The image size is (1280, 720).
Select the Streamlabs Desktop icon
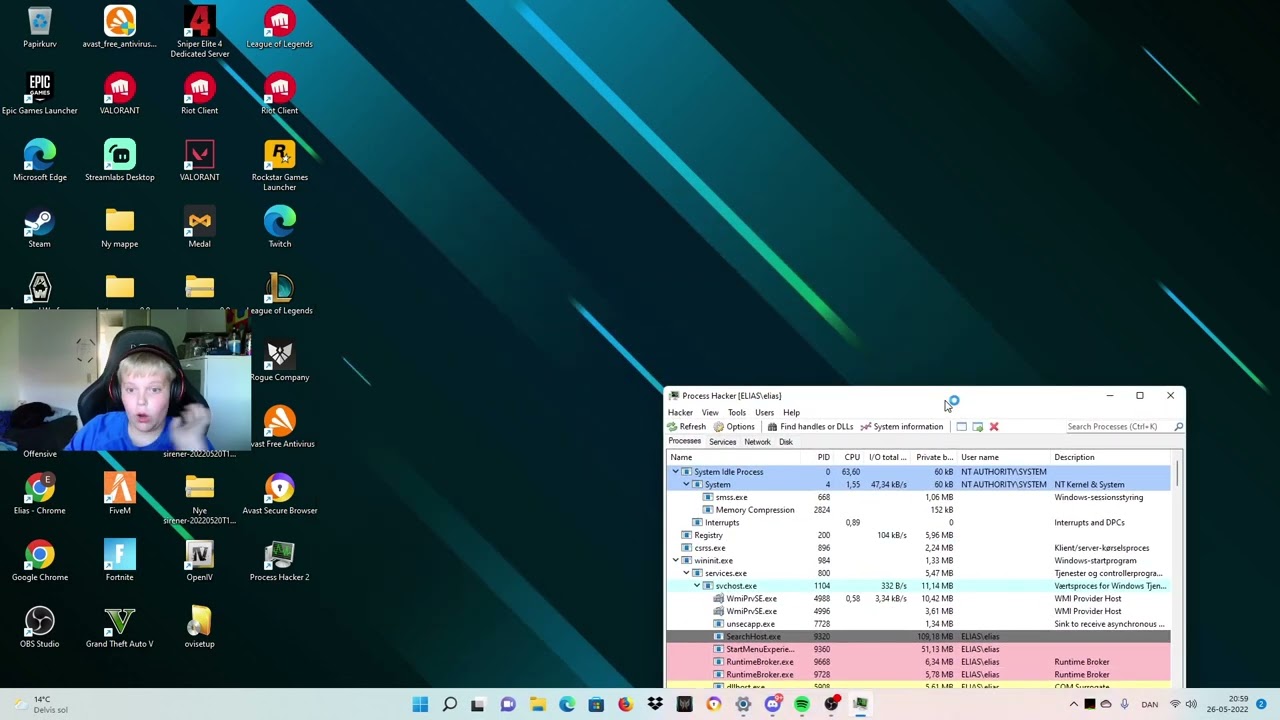120,161
